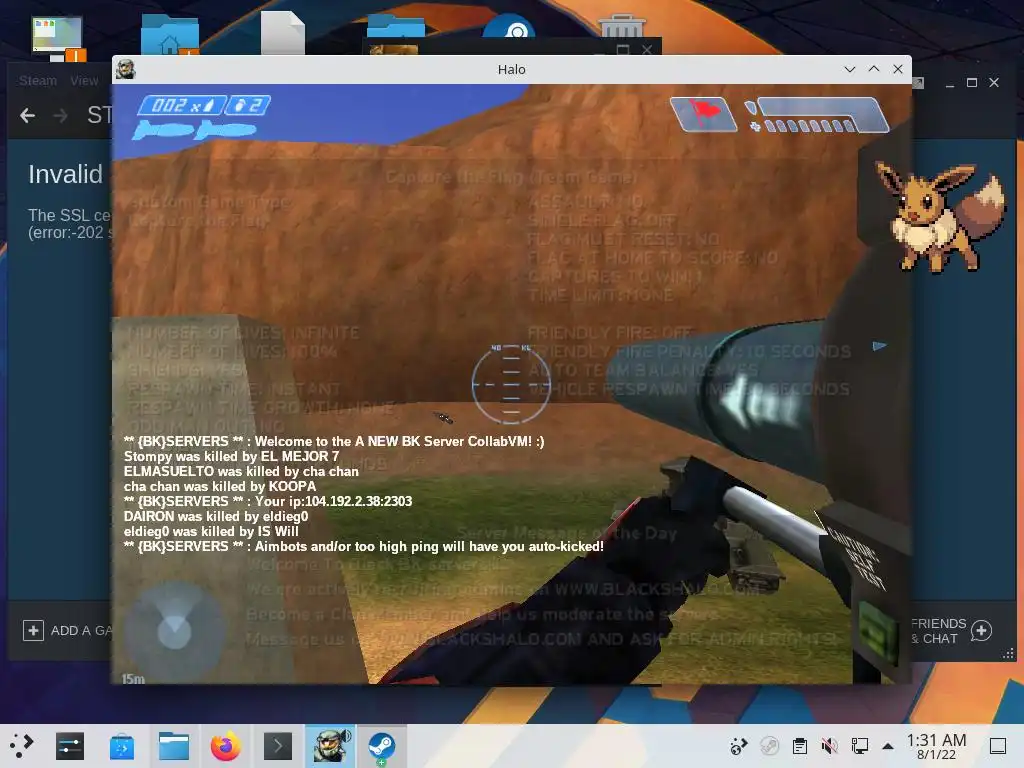Open Friends & Chat in Steam

click(951, 631)
